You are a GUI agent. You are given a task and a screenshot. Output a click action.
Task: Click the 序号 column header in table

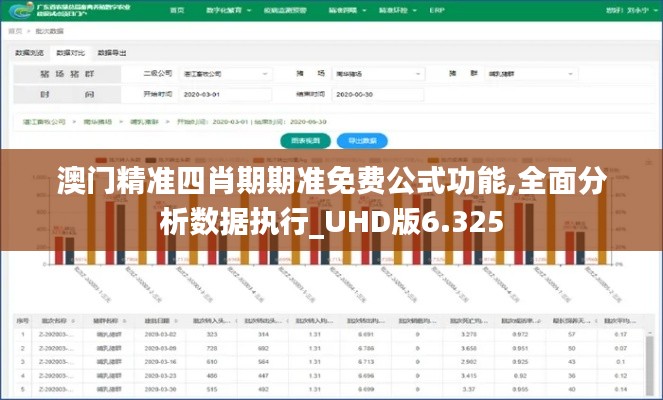click(23, 320)
